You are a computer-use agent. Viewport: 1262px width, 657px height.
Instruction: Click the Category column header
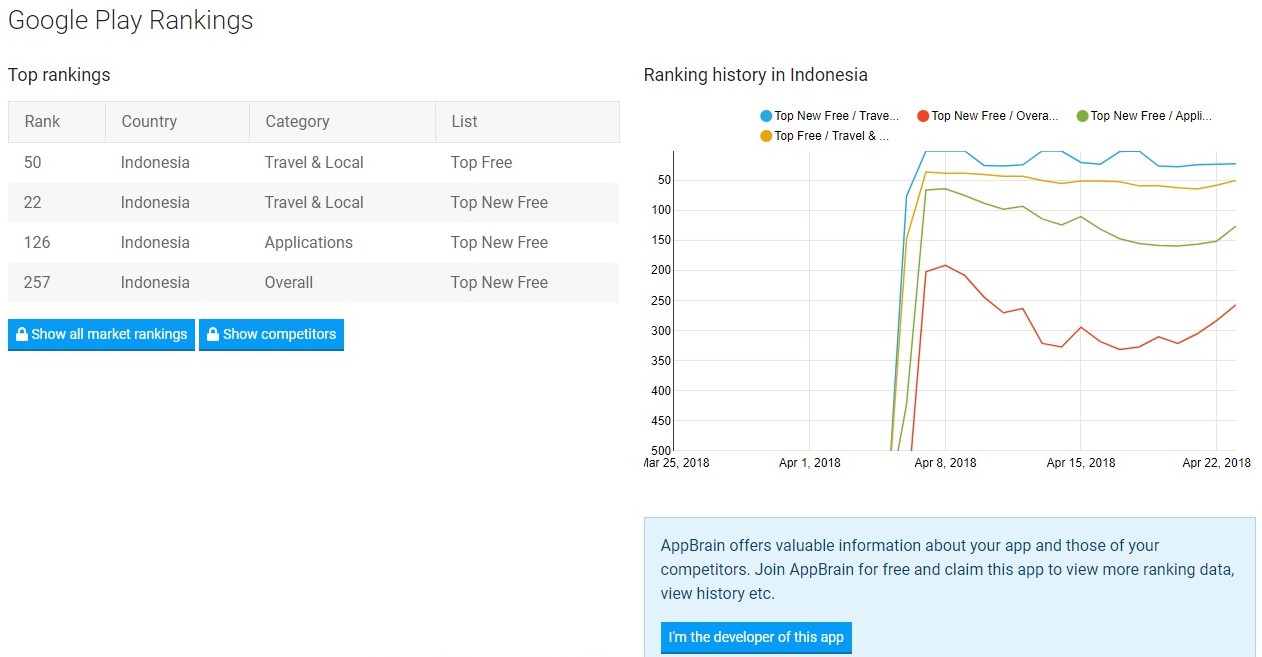[297, 122]
